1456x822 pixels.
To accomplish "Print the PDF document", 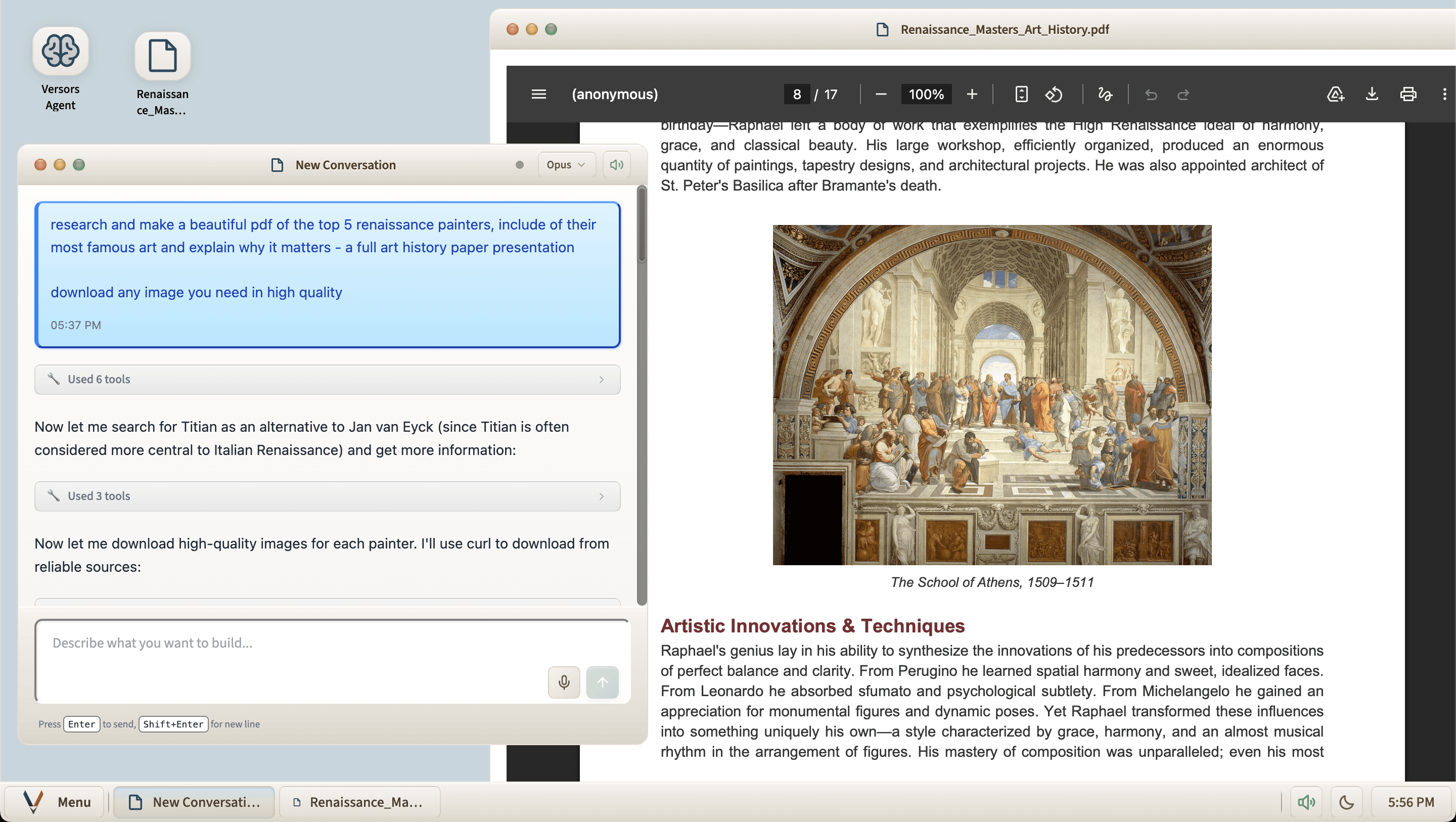I will coord(1408,94).
